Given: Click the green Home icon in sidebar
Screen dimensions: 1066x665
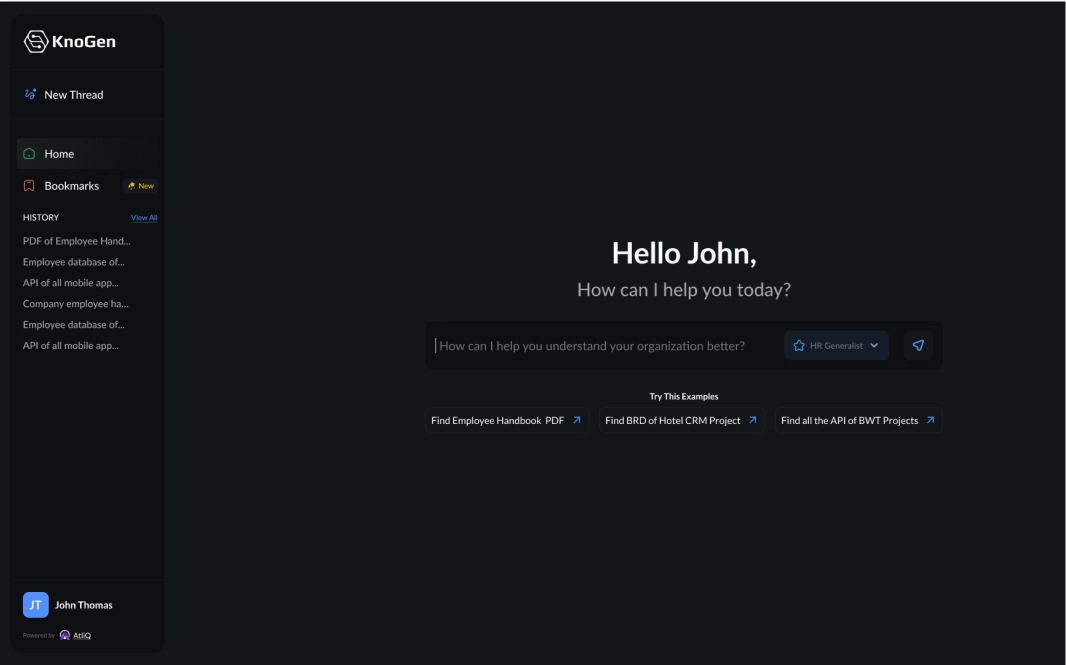Looking at the screenshot, I should click(30, 154).
